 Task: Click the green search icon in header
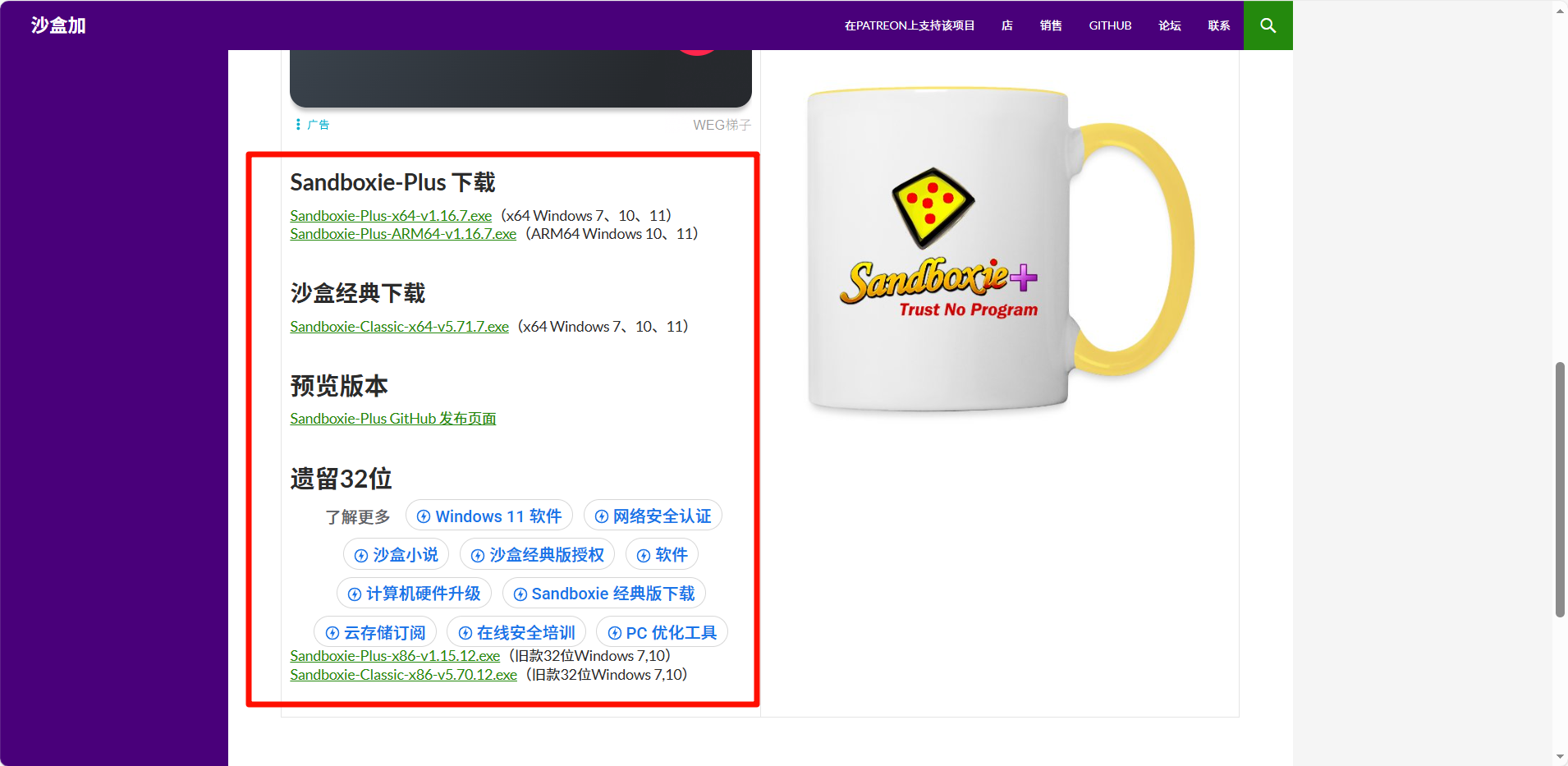click(1268, 25)
